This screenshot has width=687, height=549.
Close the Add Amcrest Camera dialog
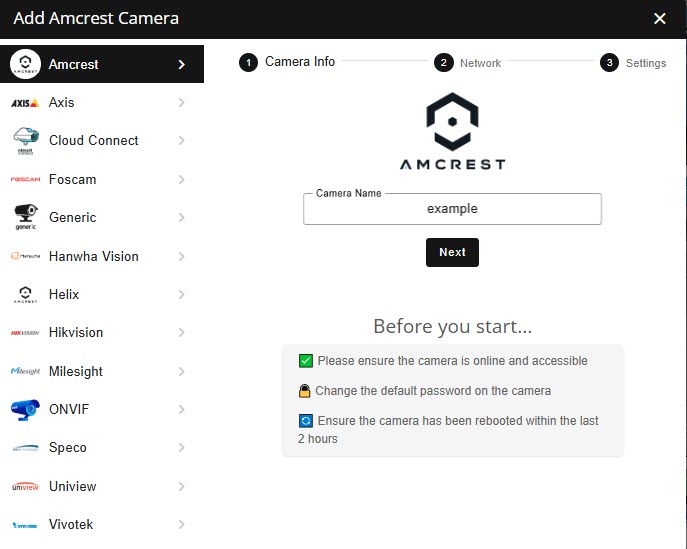pyautogui.click(x=659, y=18)
